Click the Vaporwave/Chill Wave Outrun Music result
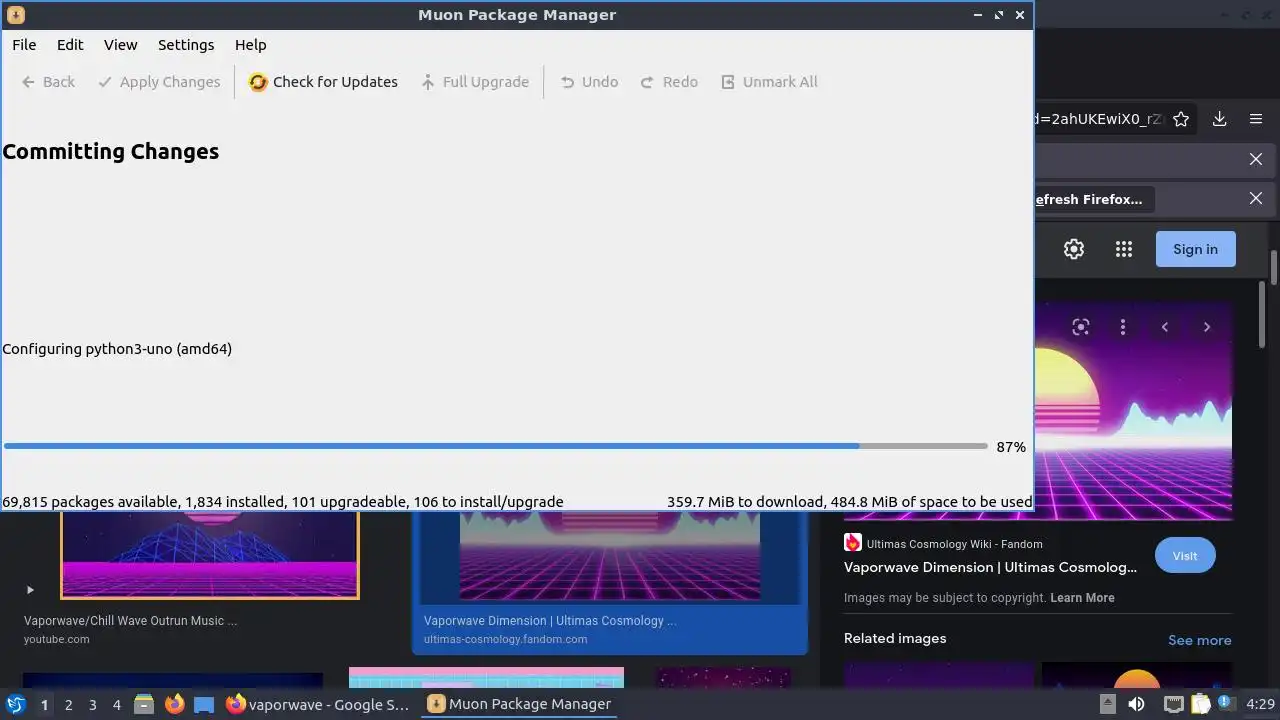The width and height of the screenshot is (1280, 720). click(131, 621)
